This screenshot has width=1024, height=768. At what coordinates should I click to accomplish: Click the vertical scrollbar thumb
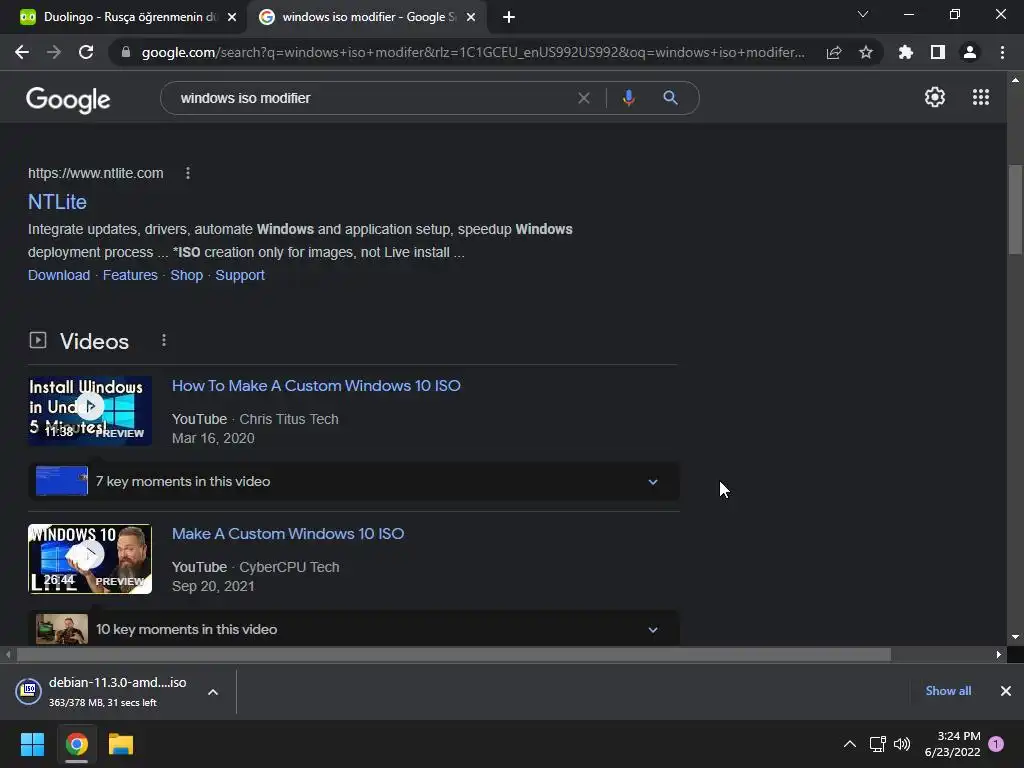pos(1015,209)
